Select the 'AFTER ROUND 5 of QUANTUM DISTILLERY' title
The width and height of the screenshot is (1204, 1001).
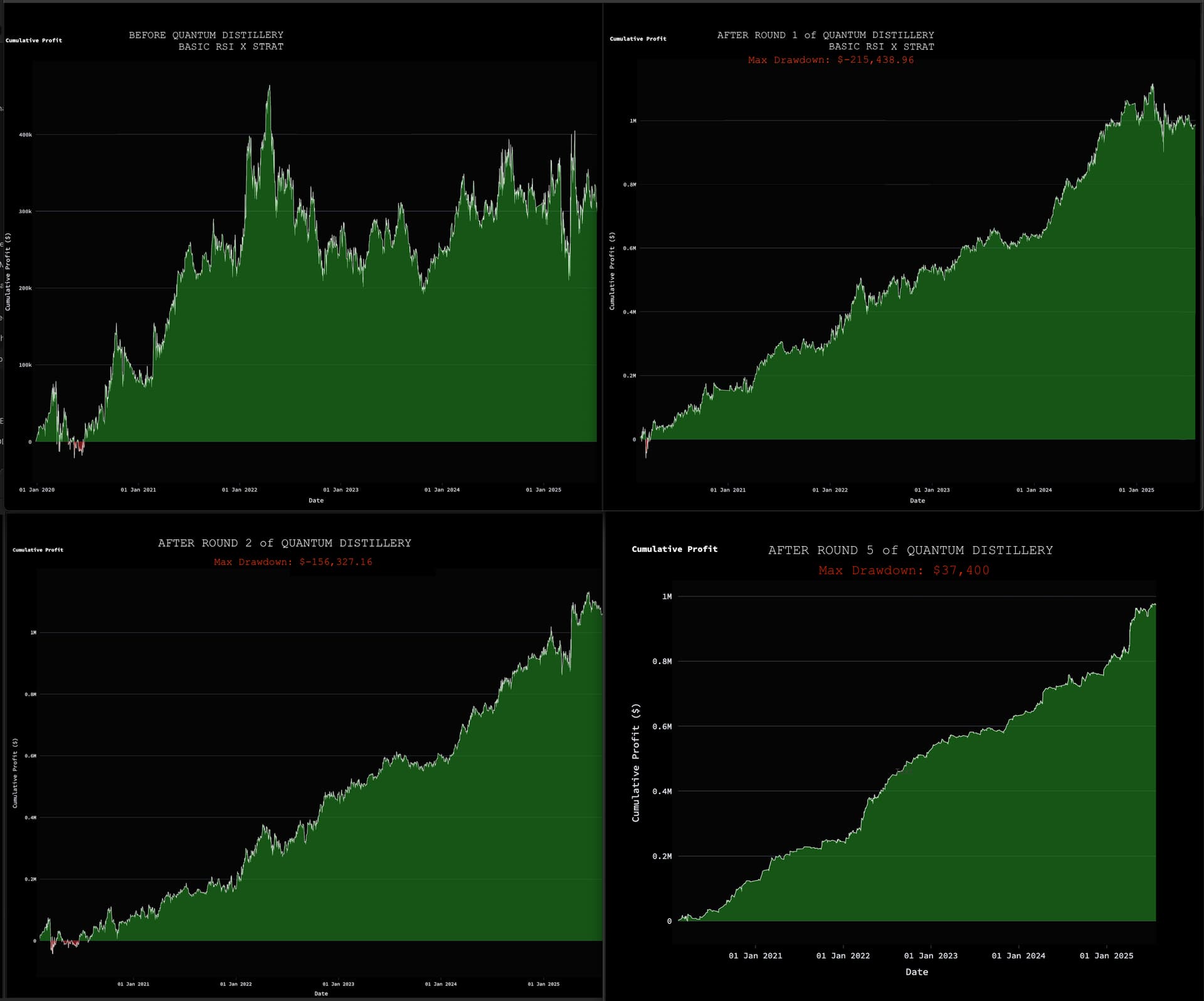point(910,550)
